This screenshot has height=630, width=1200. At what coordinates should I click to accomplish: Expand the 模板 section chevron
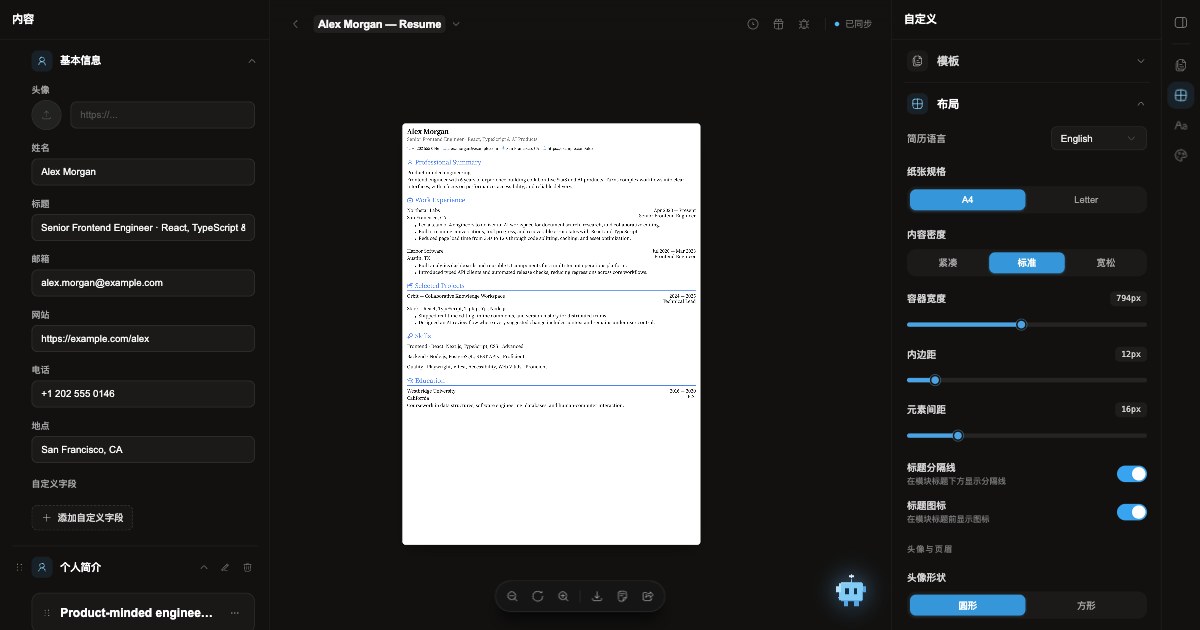[1141, 61]
